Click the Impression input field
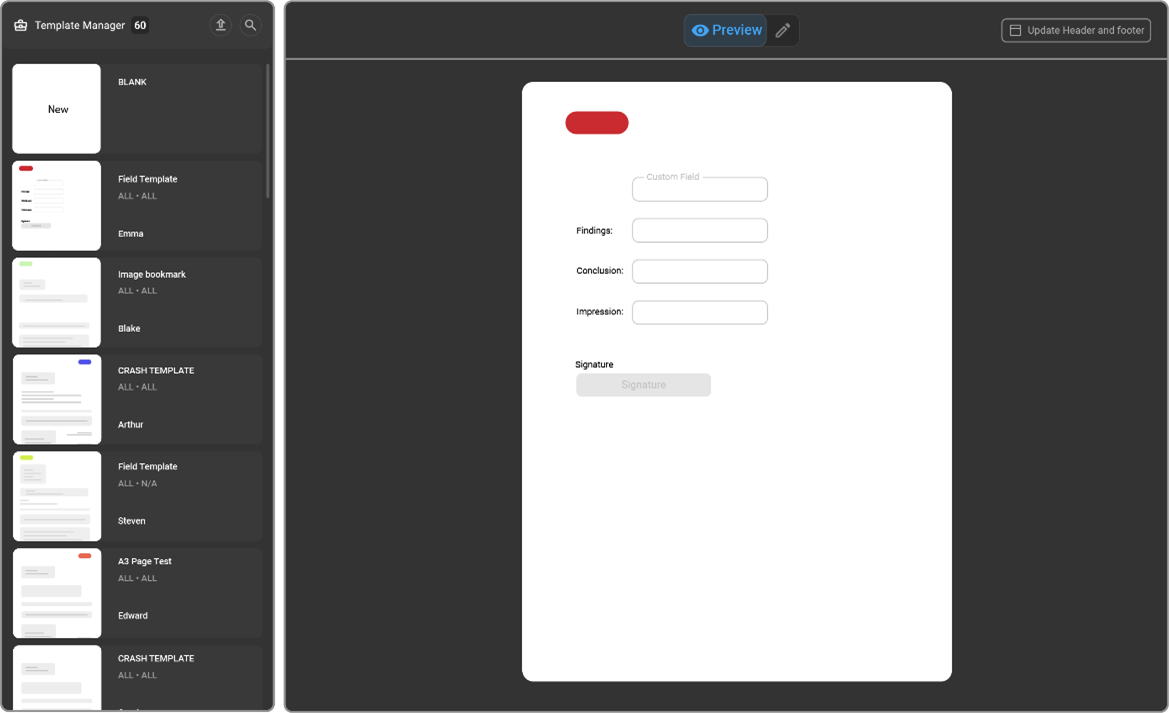 point(699,311)
